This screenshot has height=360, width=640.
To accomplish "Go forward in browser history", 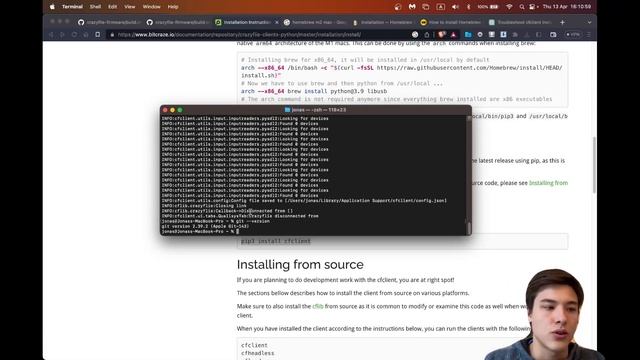I will point(62,35).
